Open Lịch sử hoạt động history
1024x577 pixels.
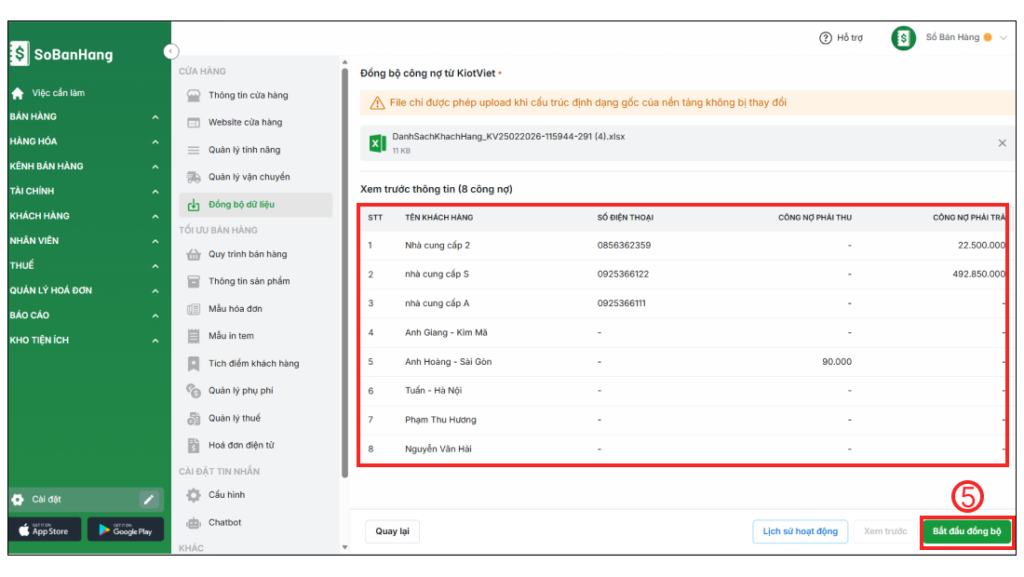click(800, 531)
